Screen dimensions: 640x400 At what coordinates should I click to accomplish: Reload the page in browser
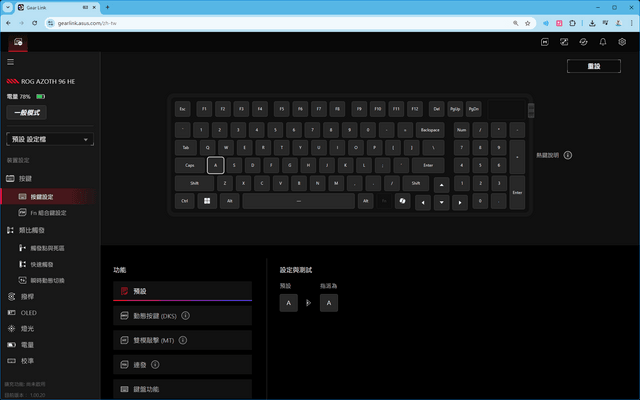pos(35,23)
